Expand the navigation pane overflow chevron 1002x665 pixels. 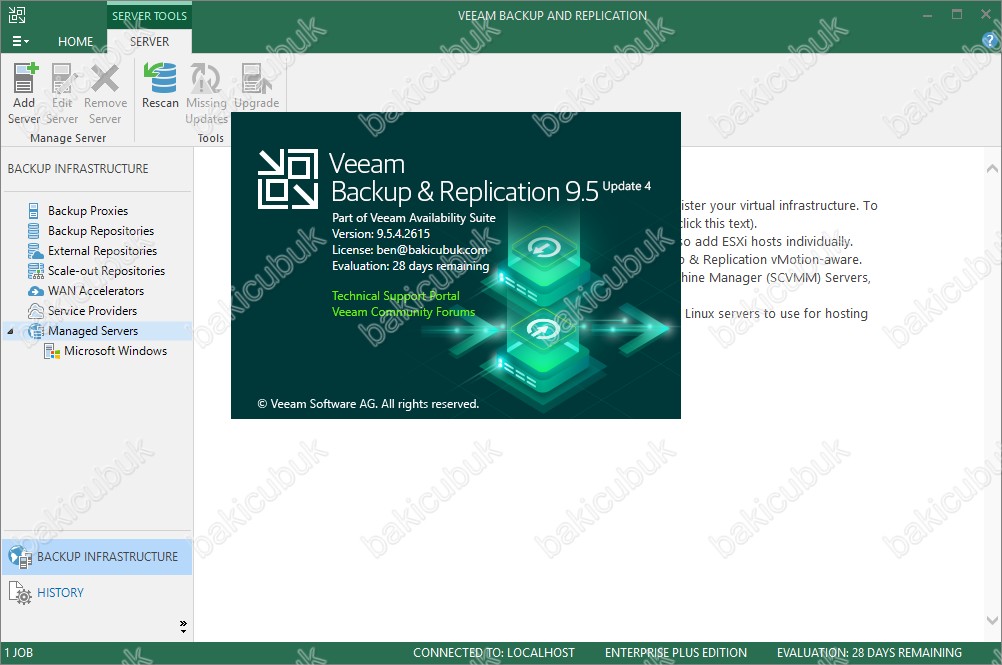[183, 626]
